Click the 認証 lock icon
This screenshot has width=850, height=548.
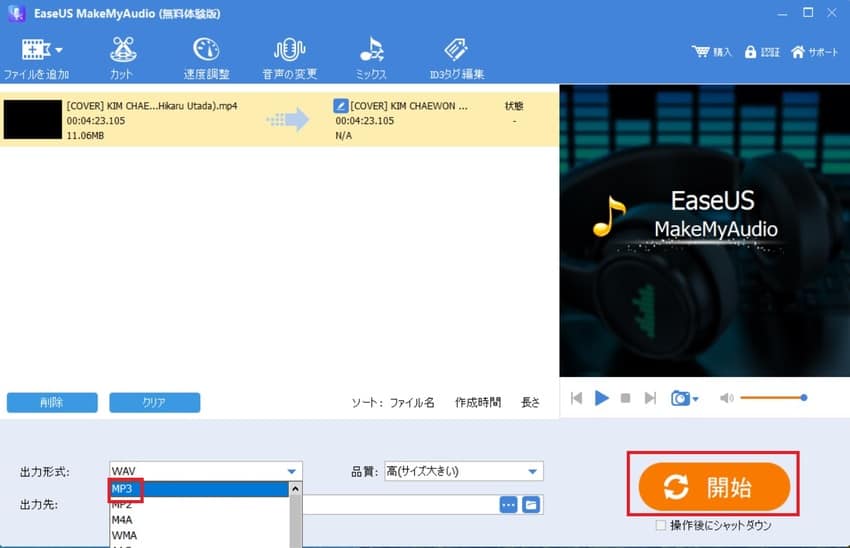tap(750, 51)
